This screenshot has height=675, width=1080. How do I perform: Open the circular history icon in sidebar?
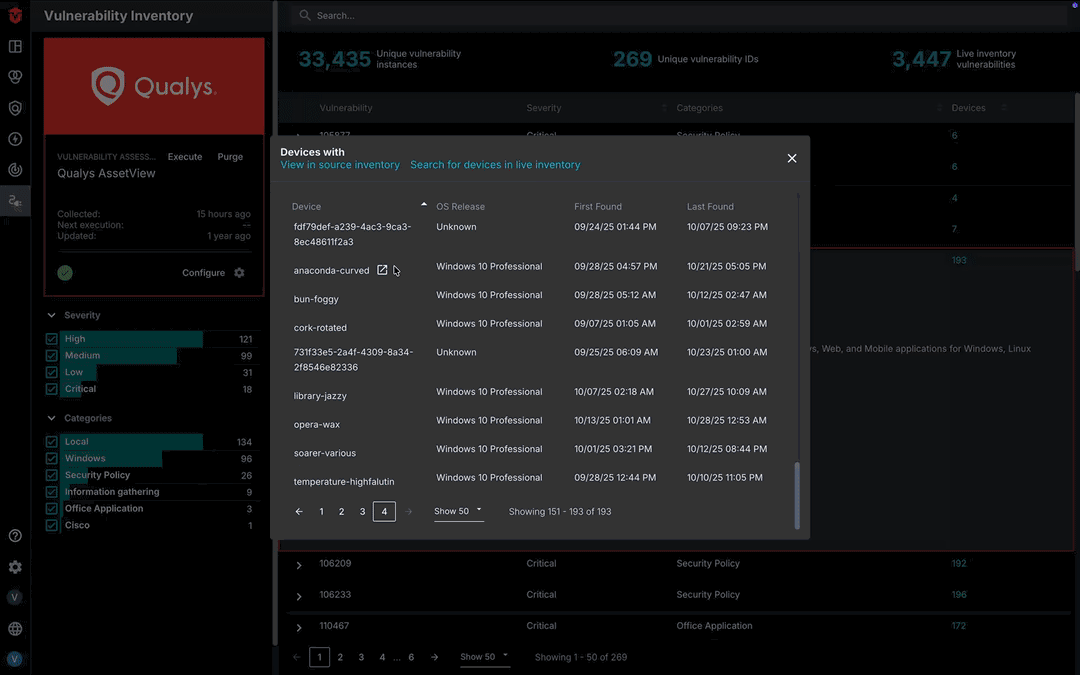pos(15,170)
